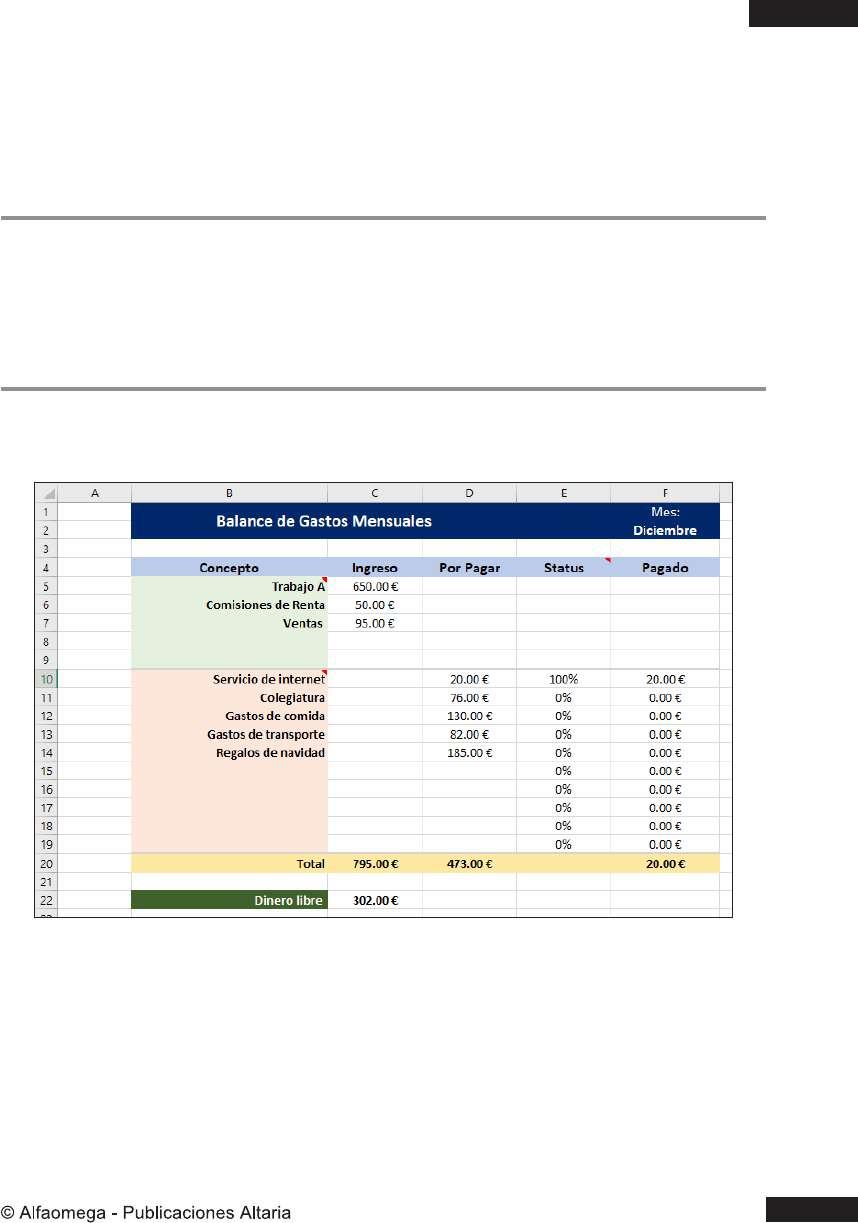
Task: Select column E header
Action: pyautogui.click(x=564, y=493)
